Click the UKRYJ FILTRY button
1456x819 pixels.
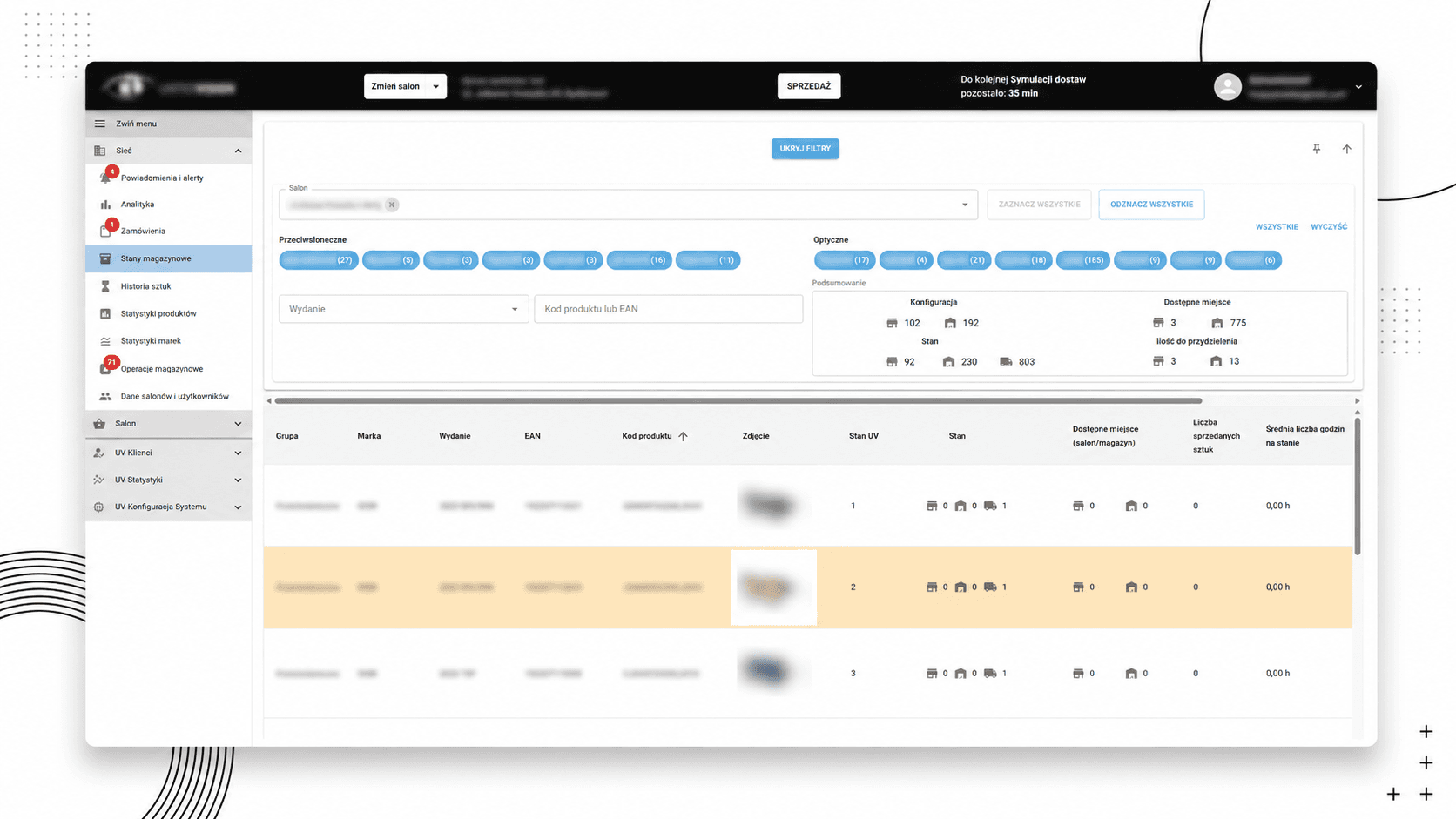pyautogui.click(x=805, y=149)
